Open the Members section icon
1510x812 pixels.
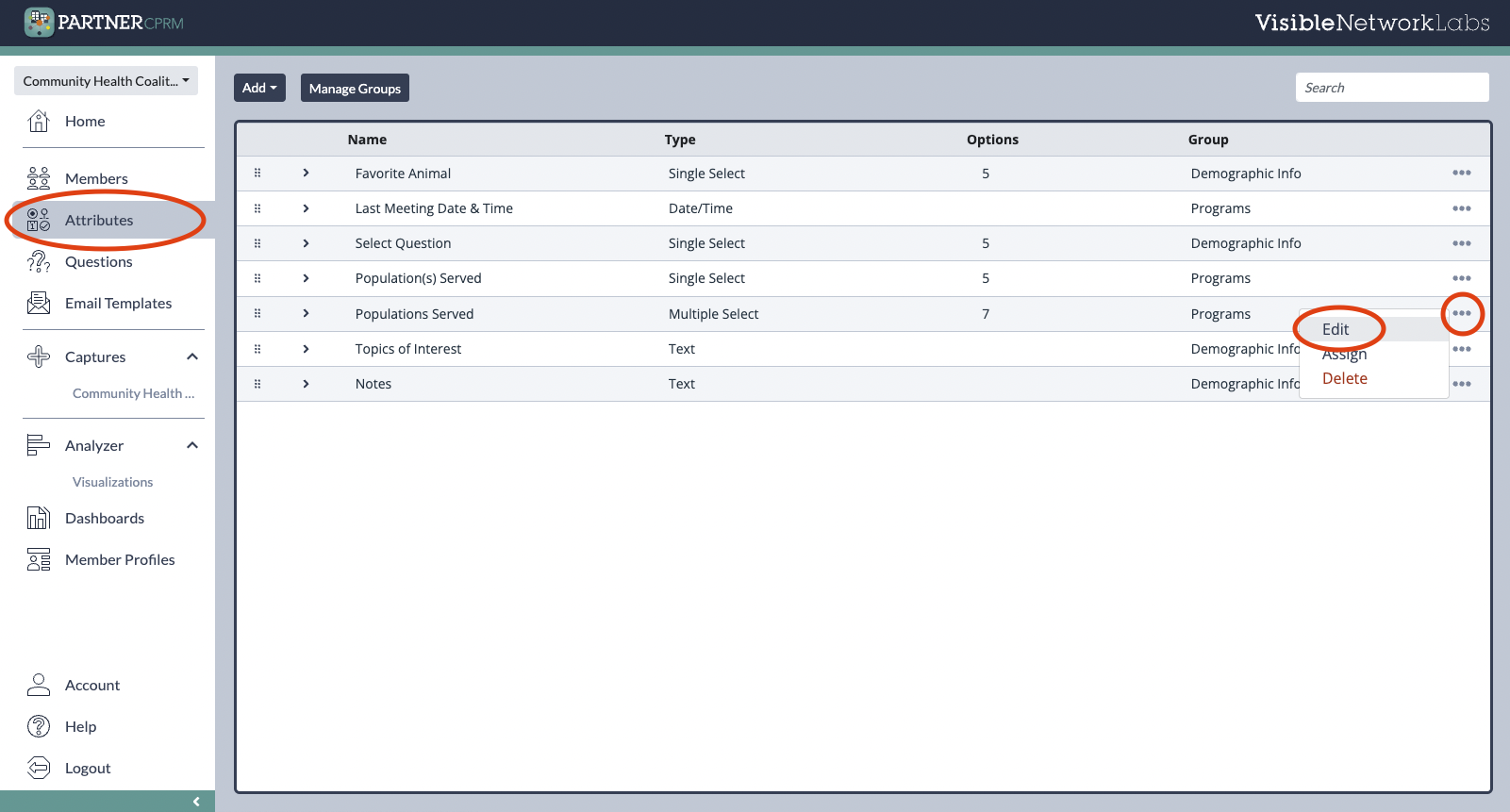click(39, 178)
